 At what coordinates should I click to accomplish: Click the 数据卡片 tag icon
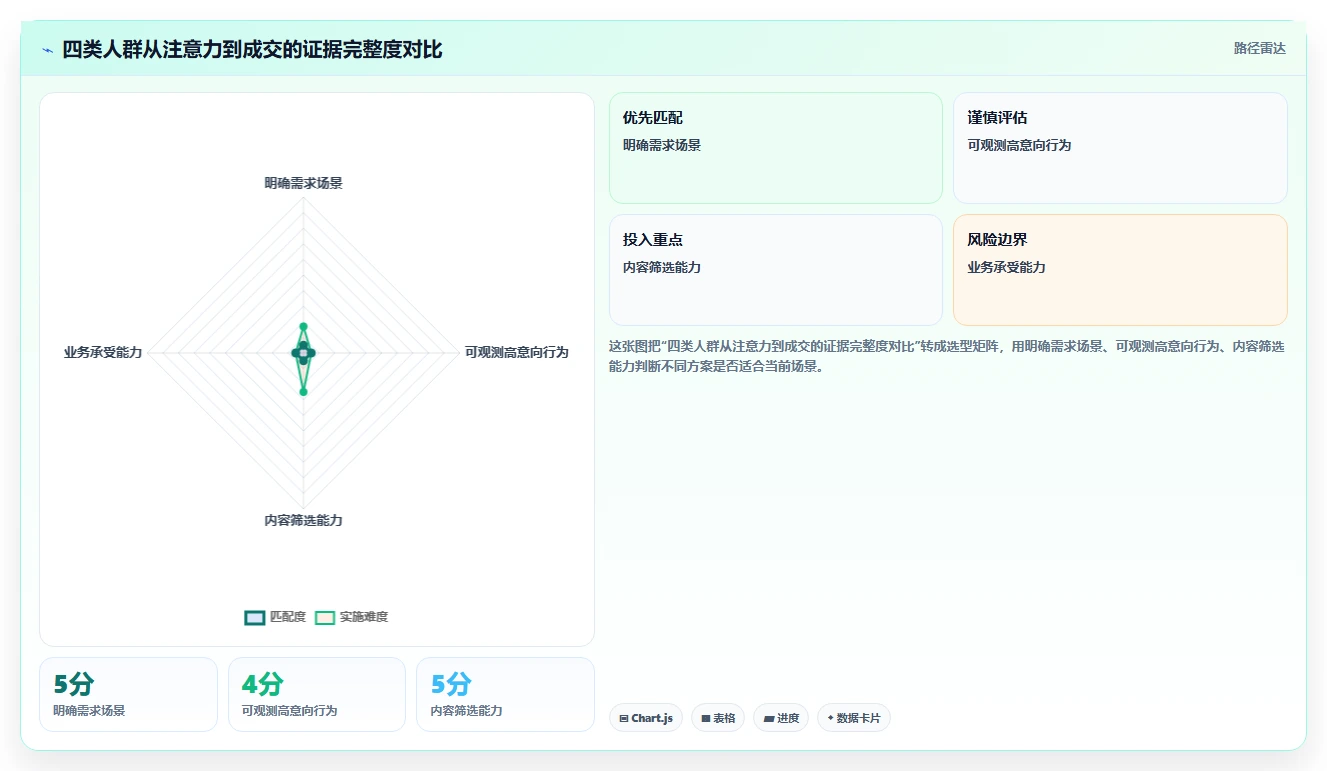click(831, 718)
